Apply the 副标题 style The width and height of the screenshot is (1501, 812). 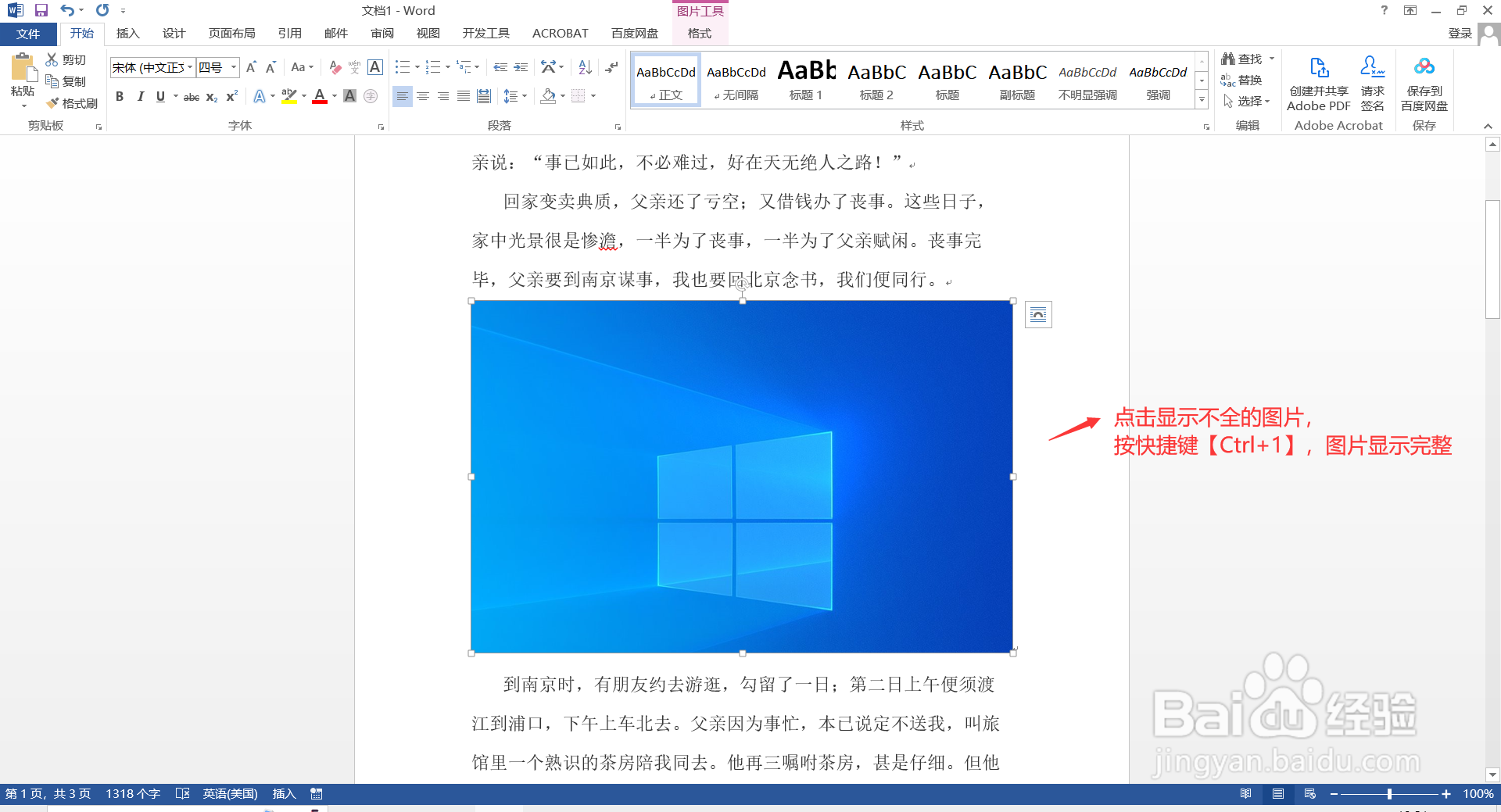pos(1017,80)
